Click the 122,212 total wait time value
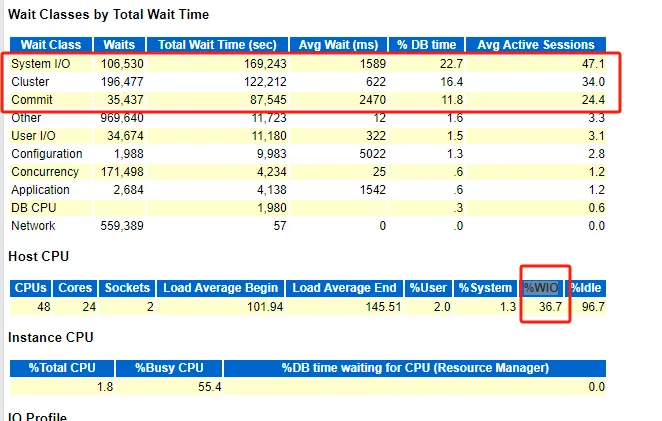662x421 pixels. coord(265,81)
